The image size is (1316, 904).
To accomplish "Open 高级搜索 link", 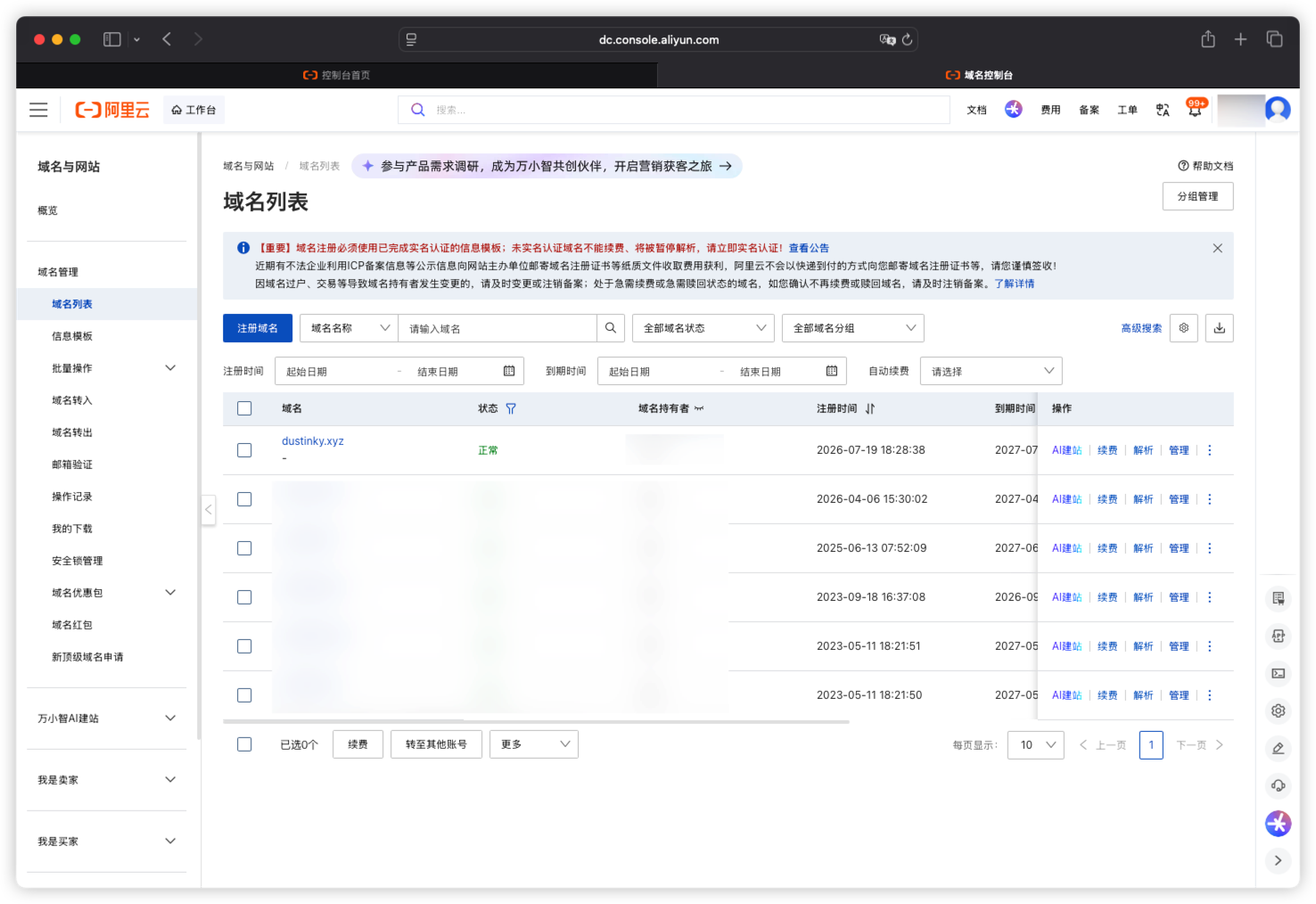I will (1141, 328).
